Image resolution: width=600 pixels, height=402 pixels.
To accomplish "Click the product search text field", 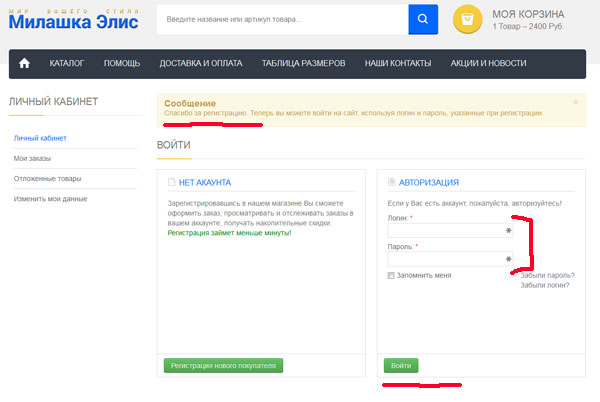I will [x=282, y=19].
